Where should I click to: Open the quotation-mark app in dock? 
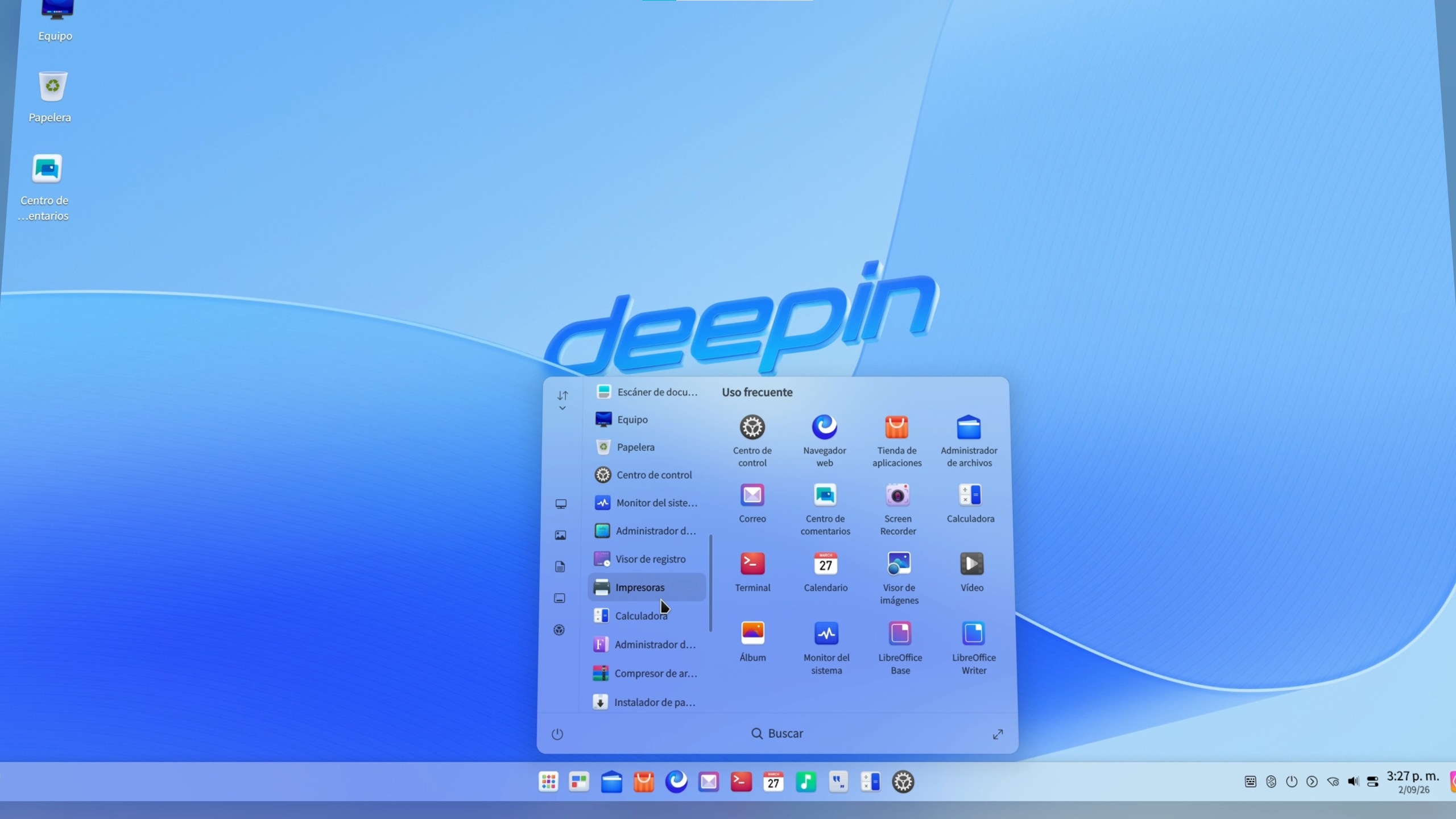(838, 782)
